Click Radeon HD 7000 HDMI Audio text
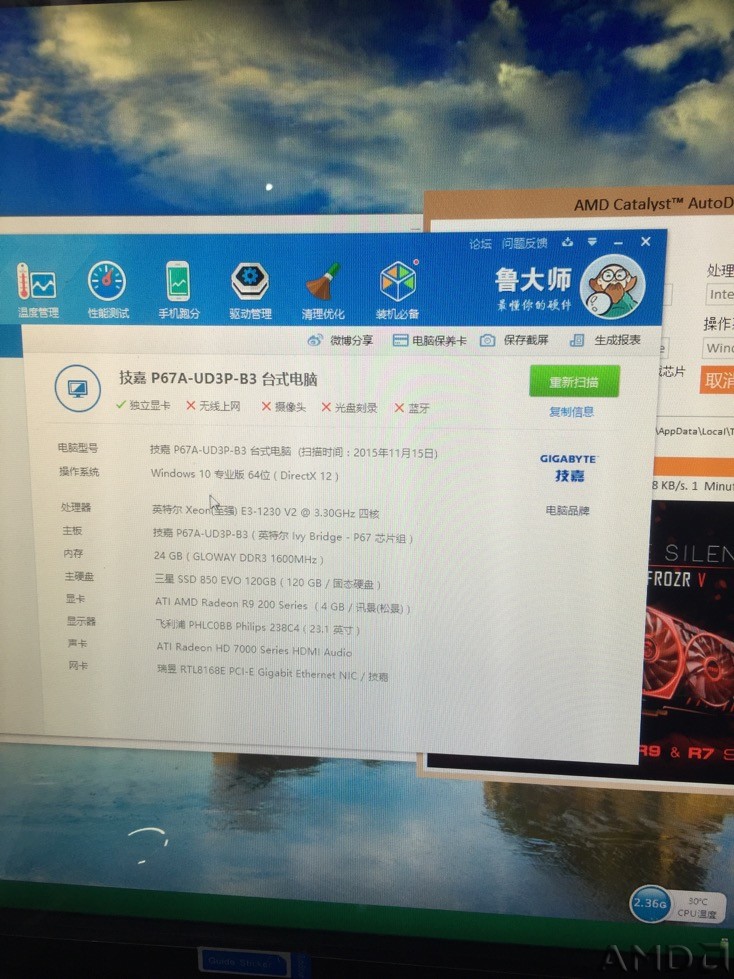734x979 pixels. (x=254, y=649)
